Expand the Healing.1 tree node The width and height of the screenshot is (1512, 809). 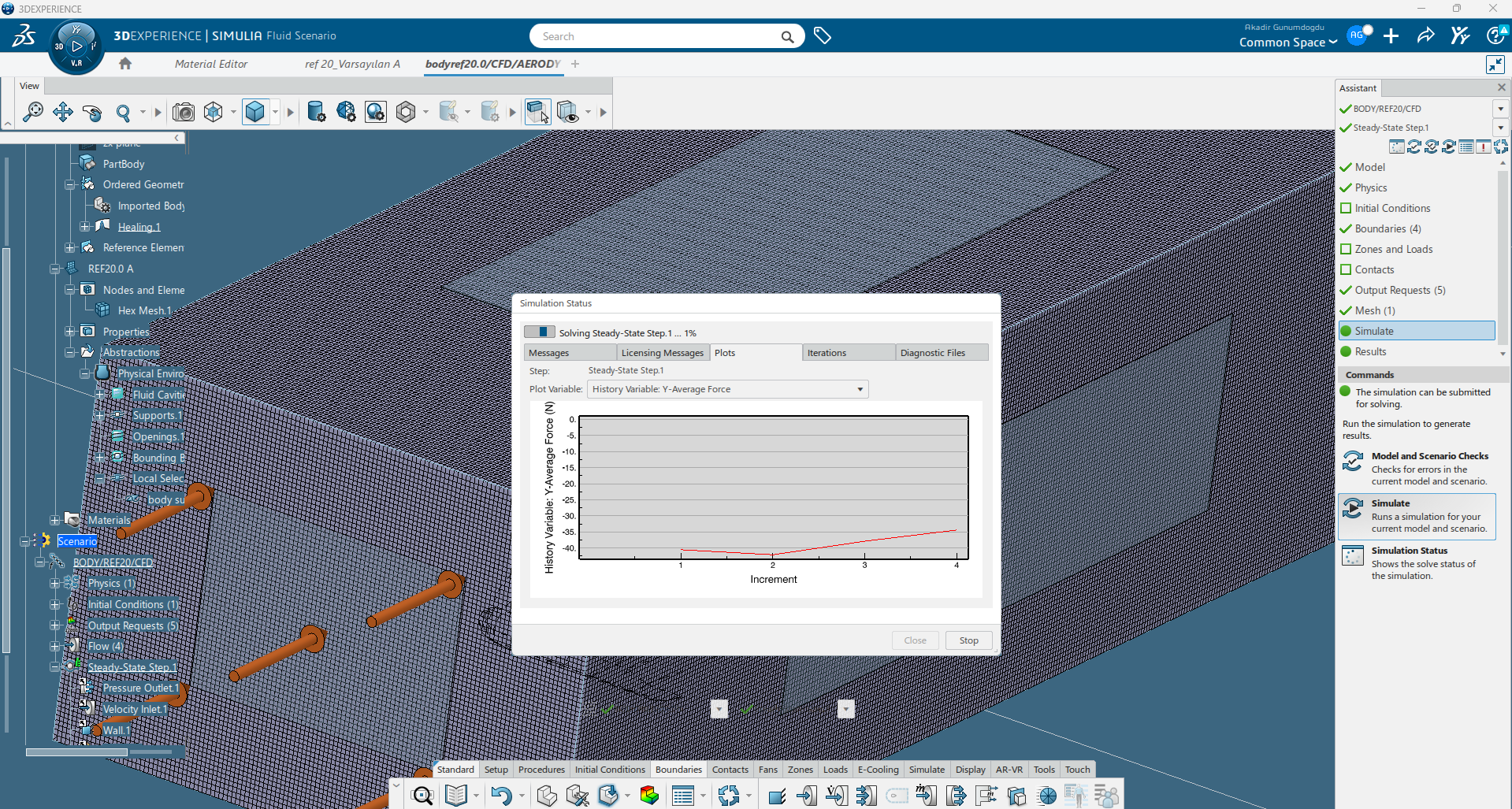(85, 227)
